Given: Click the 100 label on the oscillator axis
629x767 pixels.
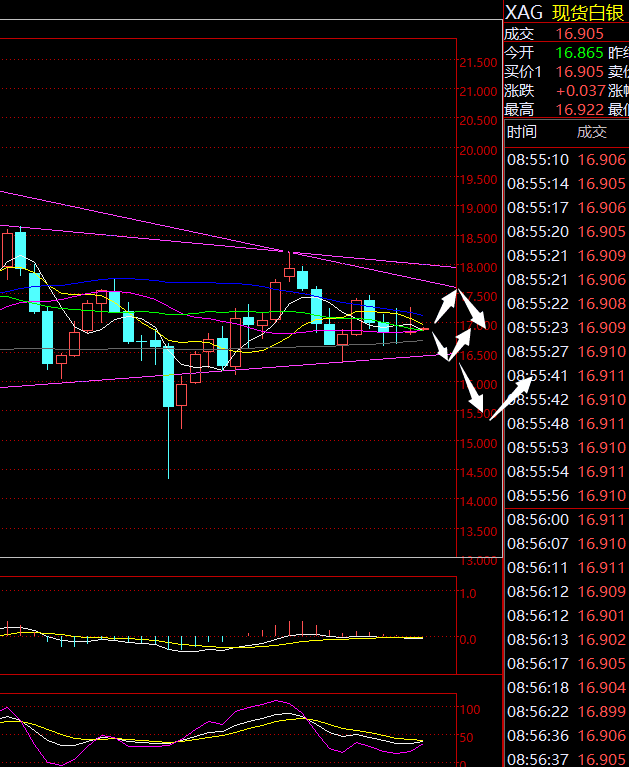Looking at the screenshot, I should point(470,710).
